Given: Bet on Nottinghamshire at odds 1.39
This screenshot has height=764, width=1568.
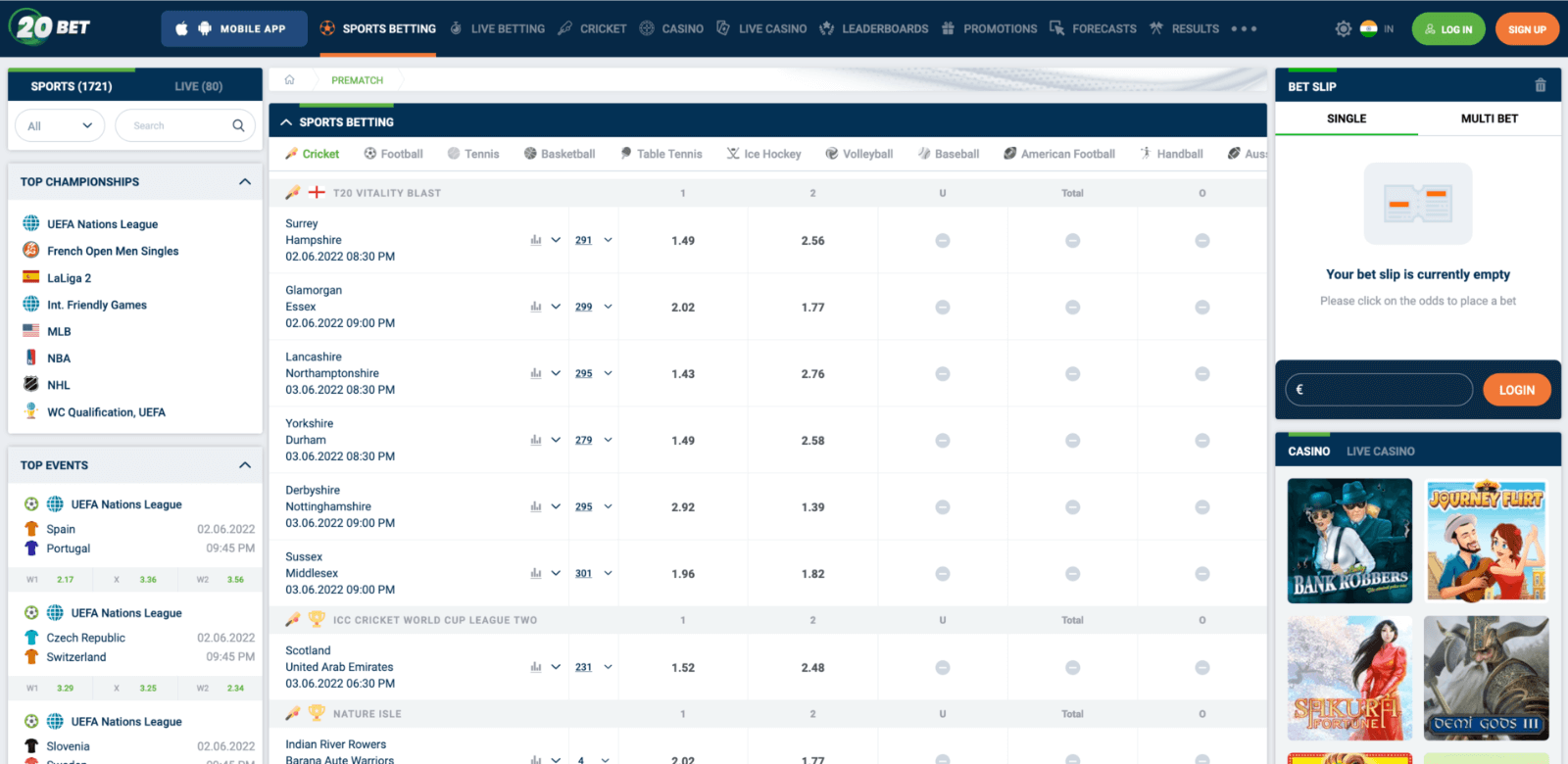Looking at the screenshot, I should [812, 506].
